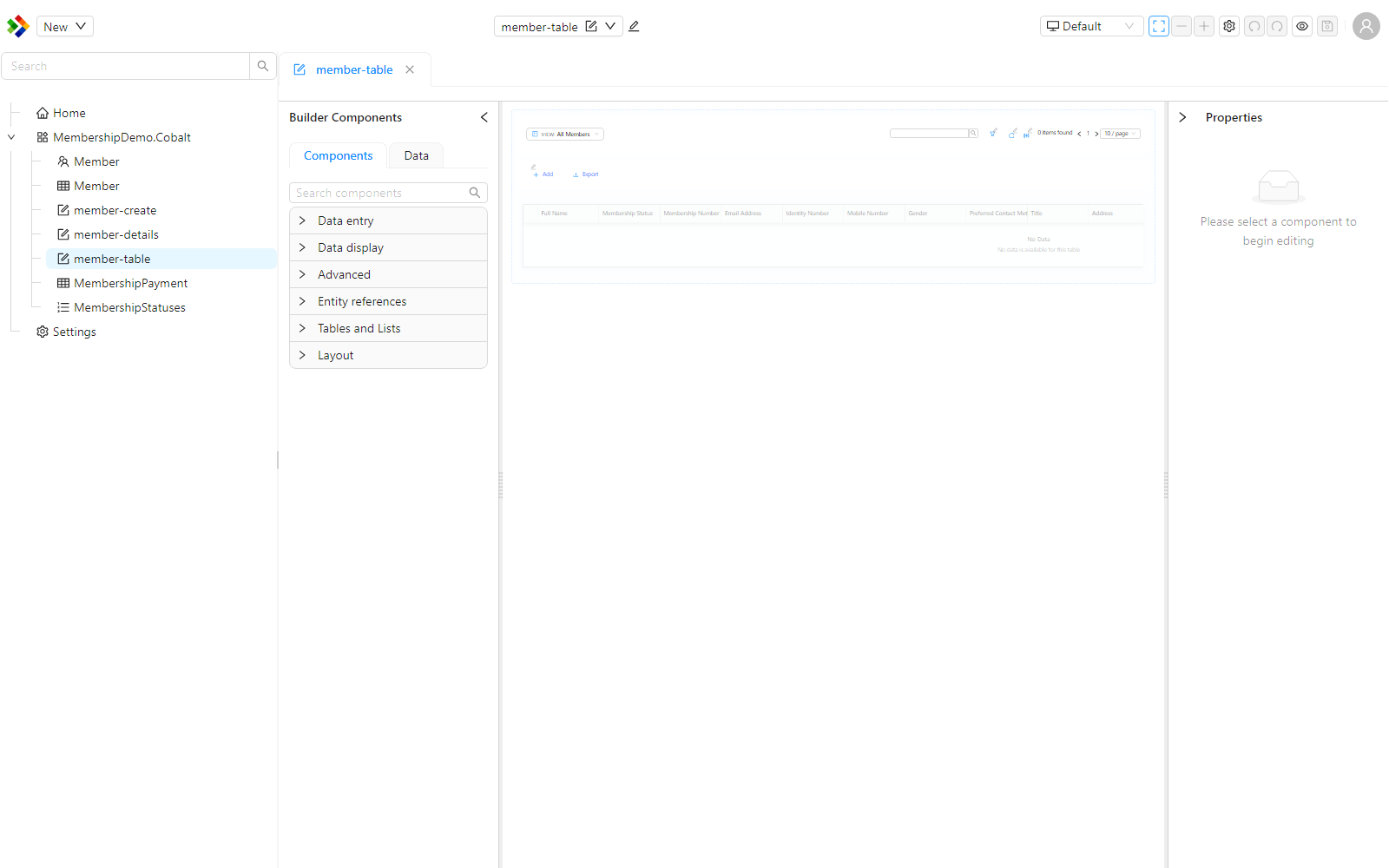Go to previous page in table pager
This screenshot has width=1389, height=868.
[x=1079, y=134]
